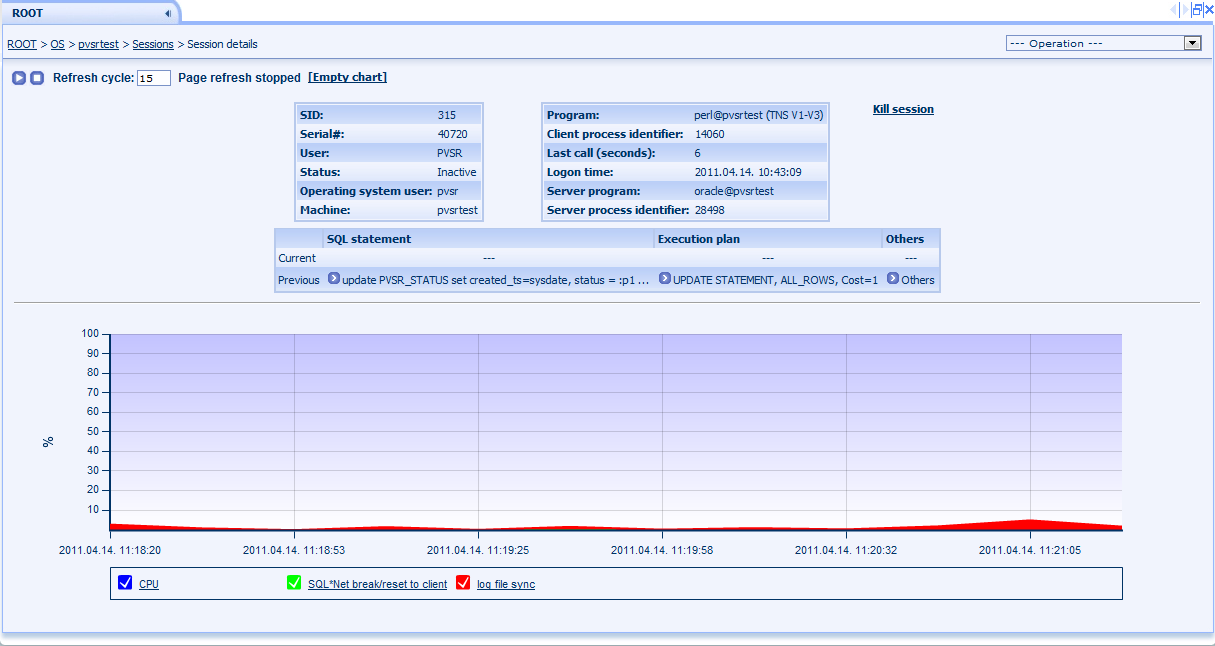The image size is (1215, 646).
Task: Click the Empty chart link
Action: pyautogui.click(x=347, y=77)
